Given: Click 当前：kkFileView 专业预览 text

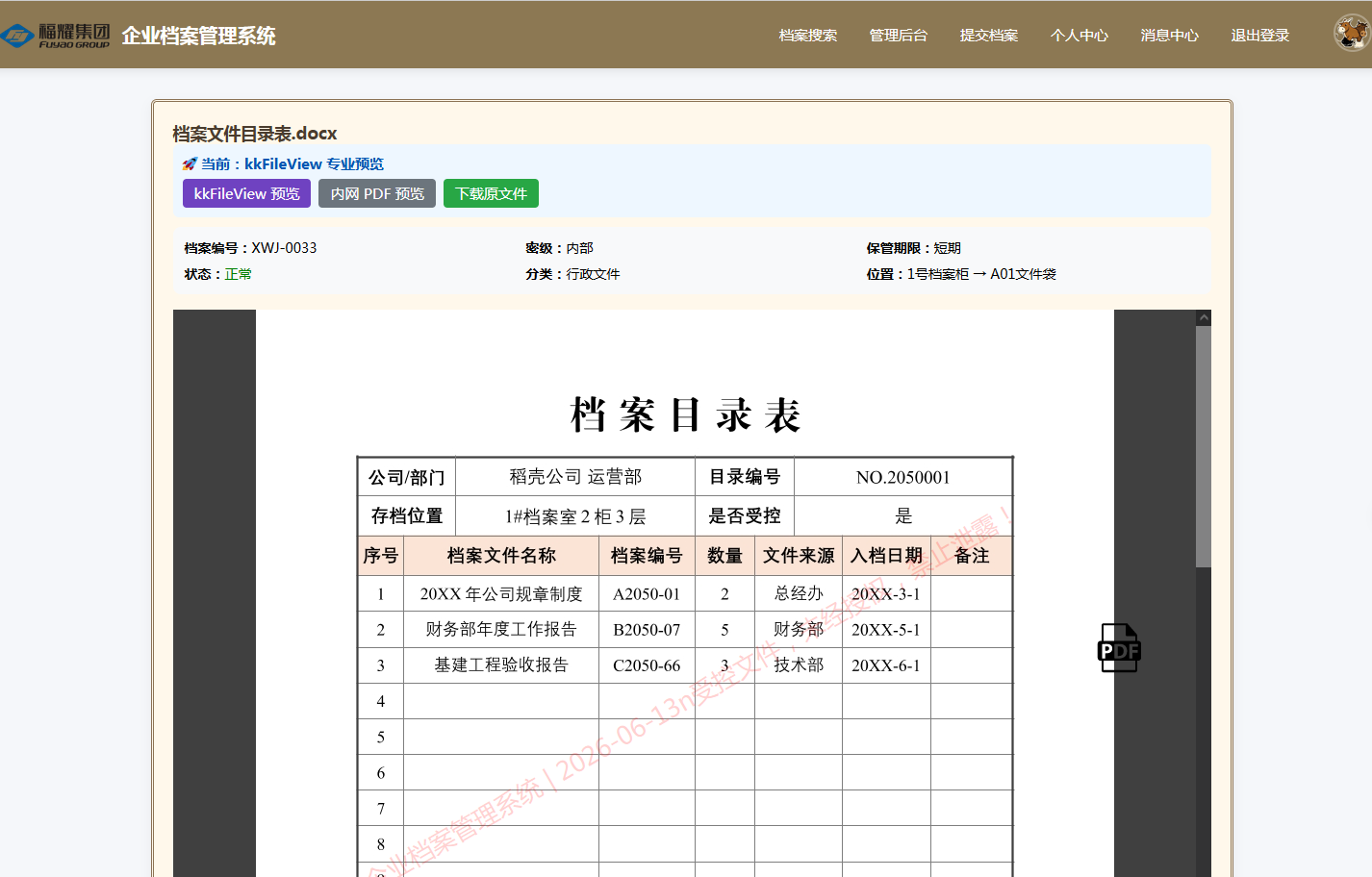Looking at the screenshot, I should pyautogui.click(x=292, y=164).
